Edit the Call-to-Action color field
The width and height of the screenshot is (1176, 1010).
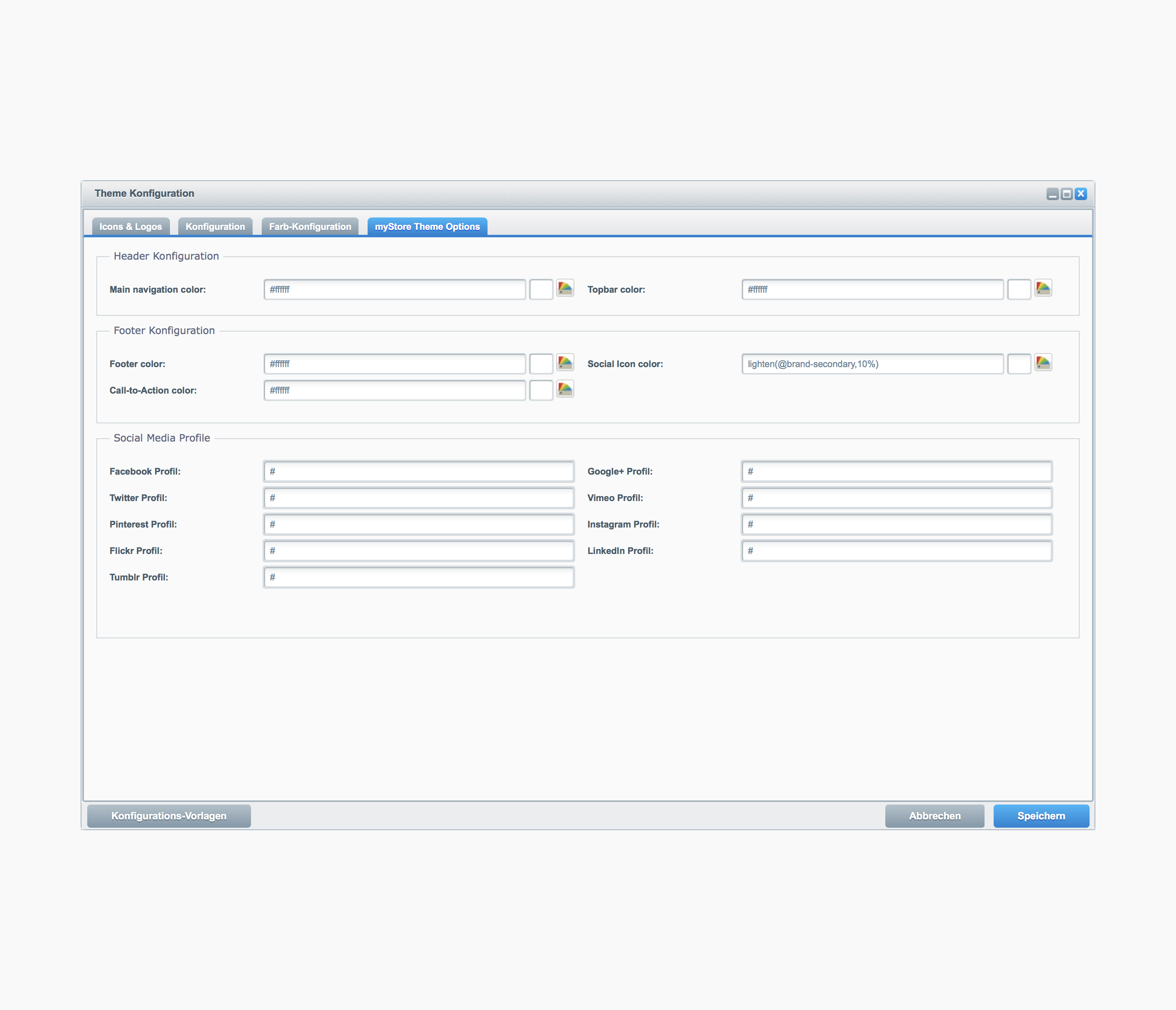point(395,390)
